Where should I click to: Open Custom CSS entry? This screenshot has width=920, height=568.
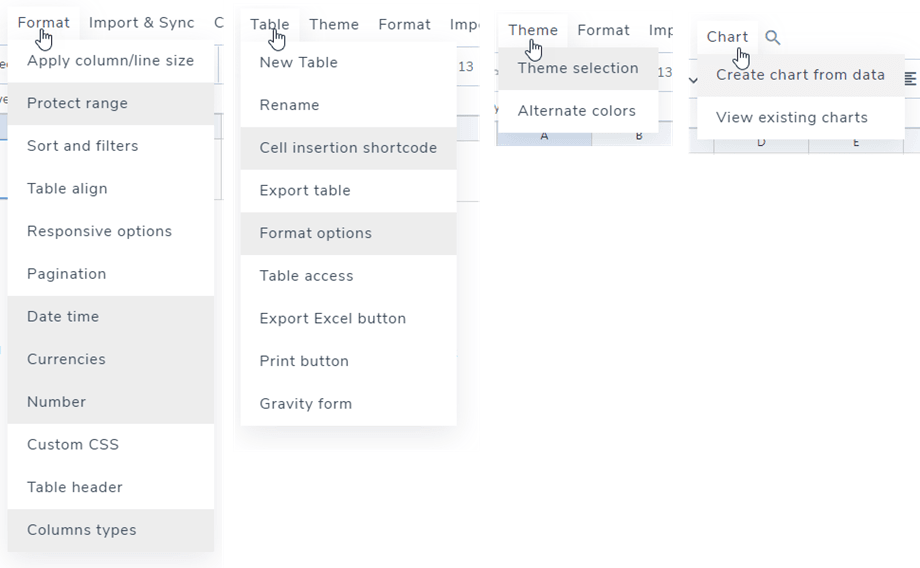[72, 444]
